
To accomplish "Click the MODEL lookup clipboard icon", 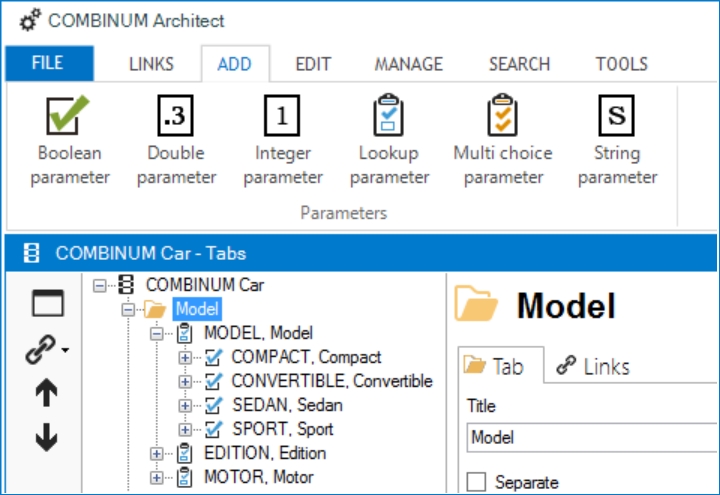I will click(x=185, y=333).
